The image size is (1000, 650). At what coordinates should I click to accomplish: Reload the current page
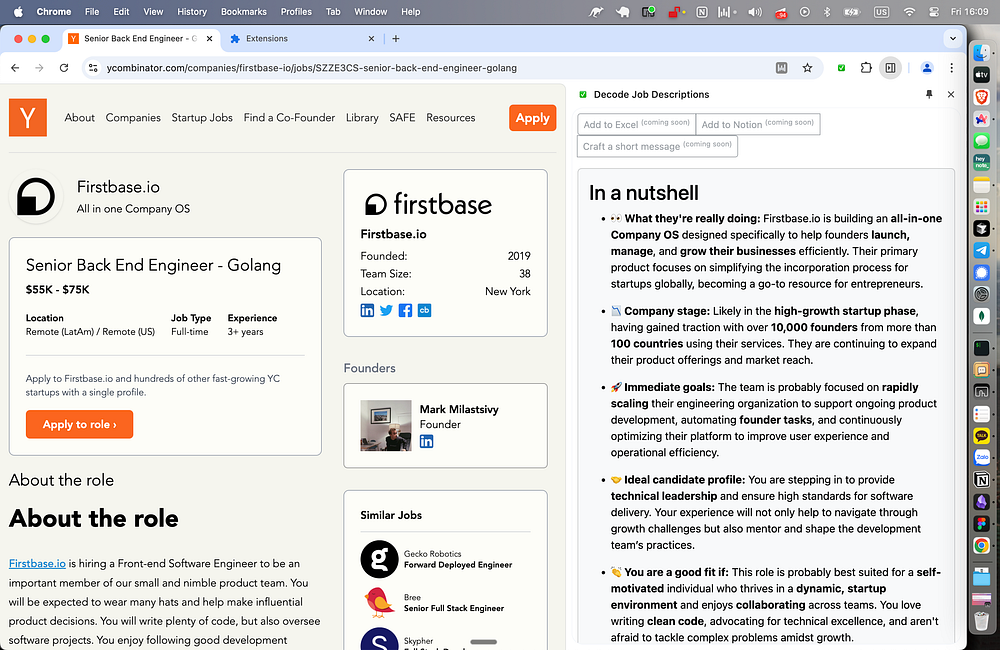(64, 68)
